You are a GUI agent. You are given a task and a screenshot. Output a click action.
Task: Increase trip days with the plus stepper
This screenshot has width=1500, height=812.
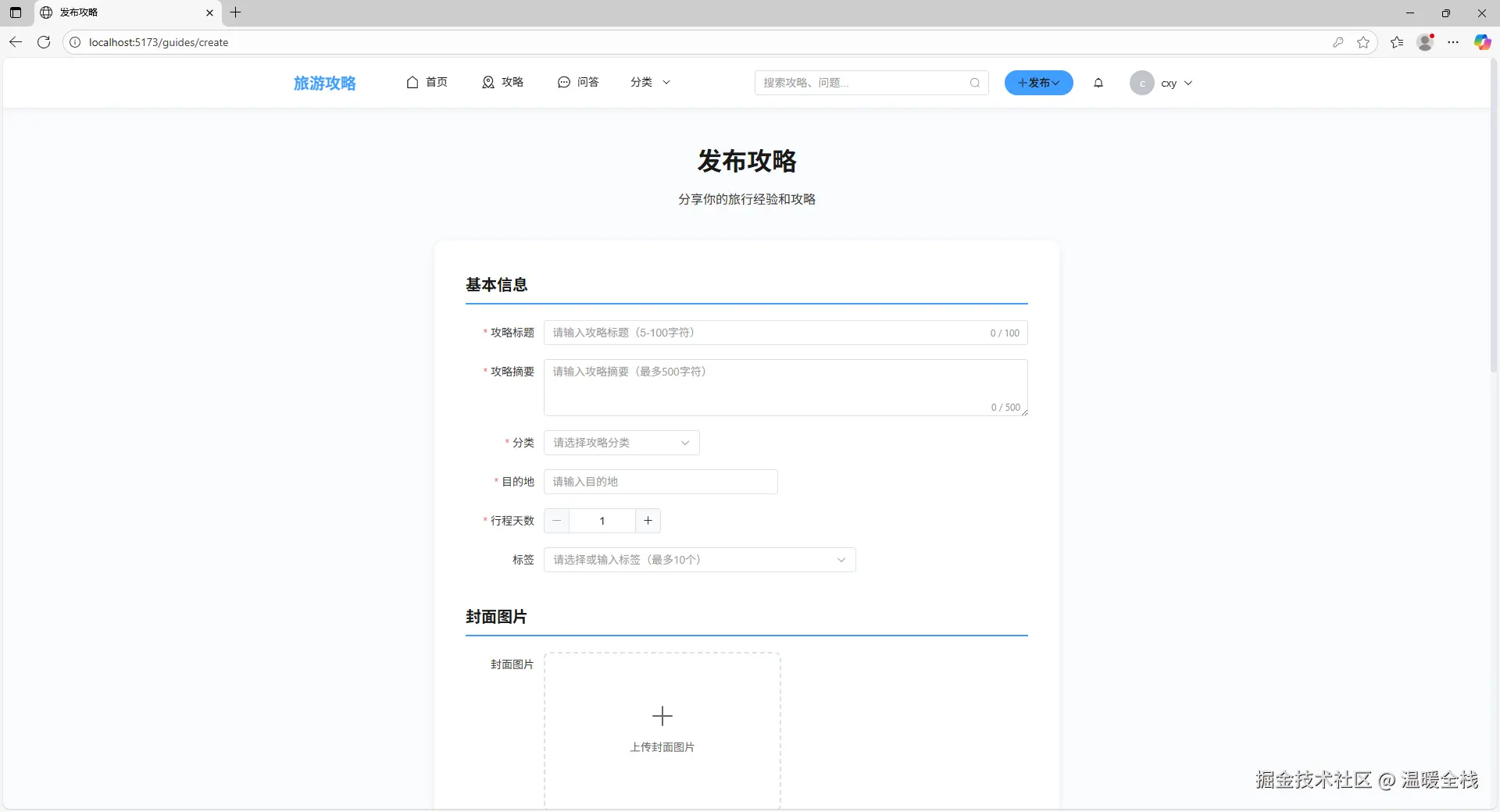click(648, 521)
